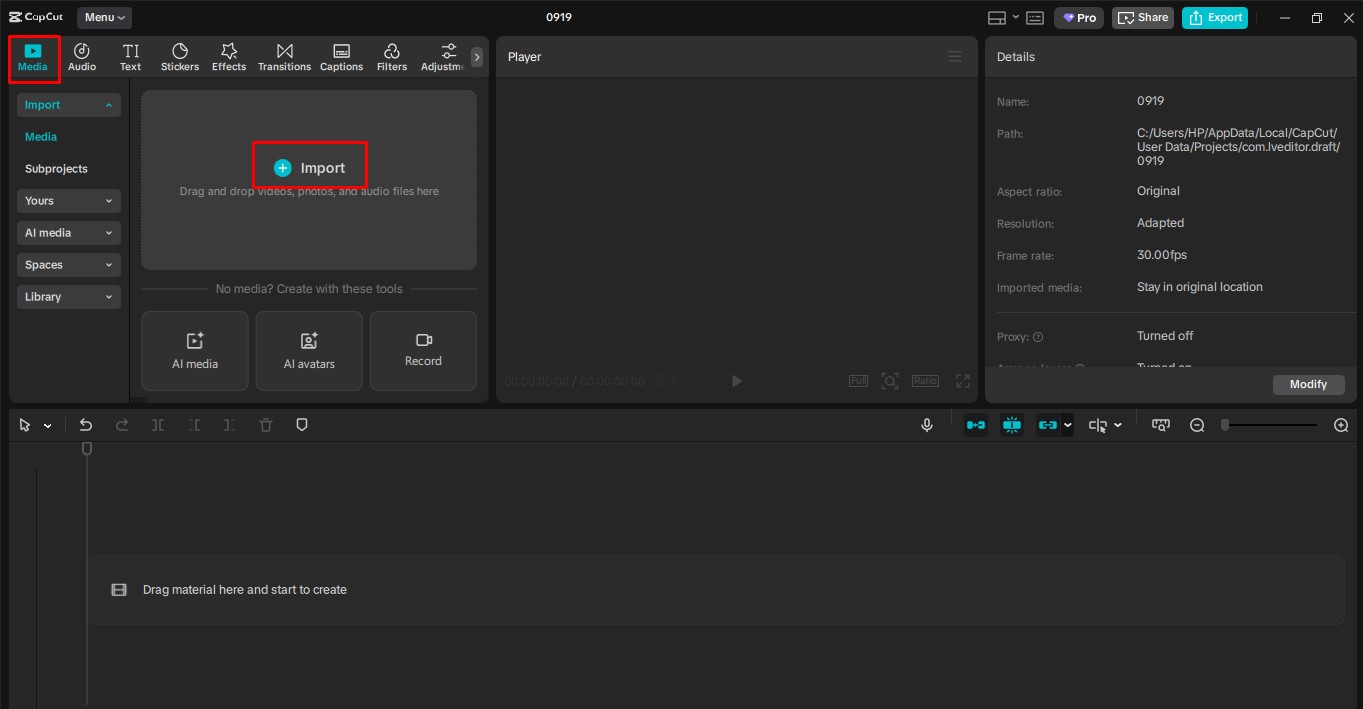
Task: Open the Captions panel
Action: tap(341, 56)
